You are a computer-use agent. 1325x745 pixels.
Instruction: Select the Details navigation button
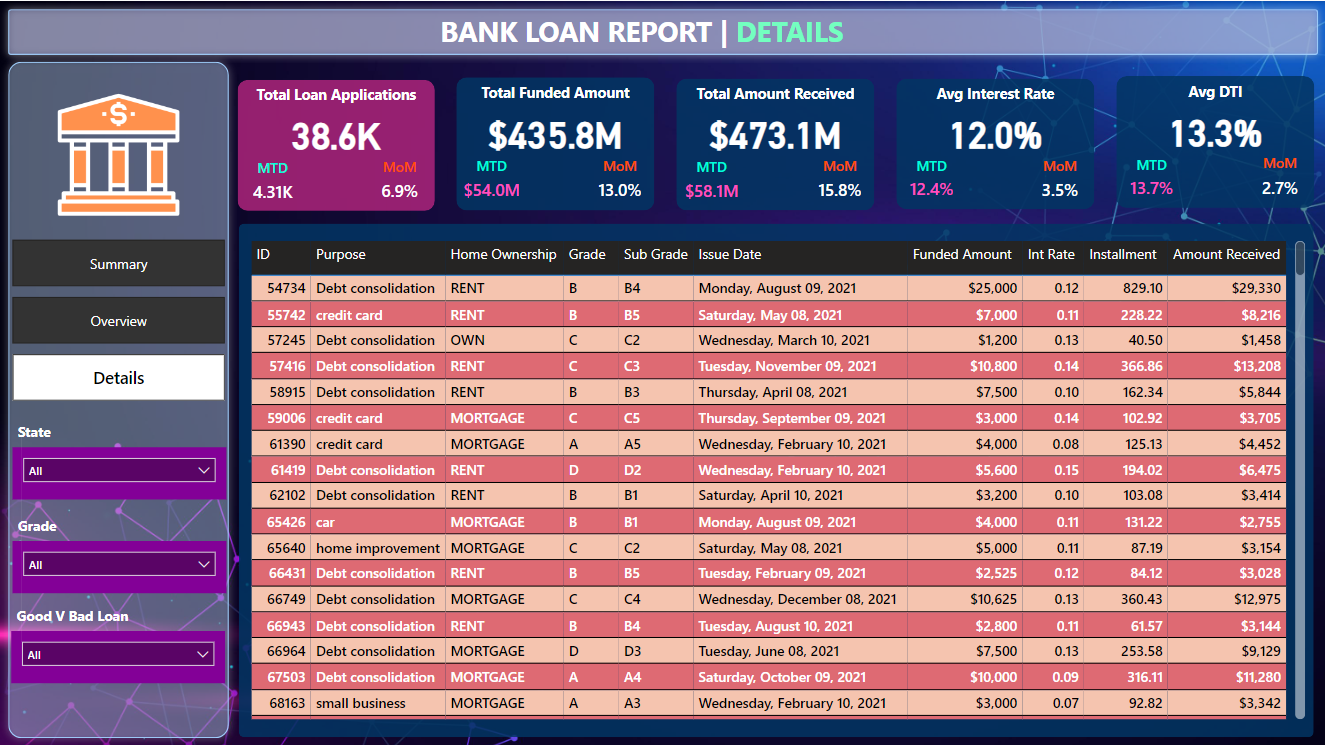tap(118, 378)
